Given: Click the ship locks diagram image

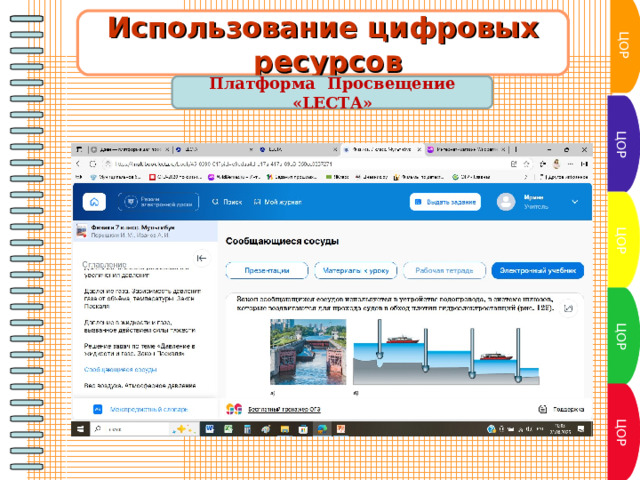Looking at the screenshot, I should point(447,352).
